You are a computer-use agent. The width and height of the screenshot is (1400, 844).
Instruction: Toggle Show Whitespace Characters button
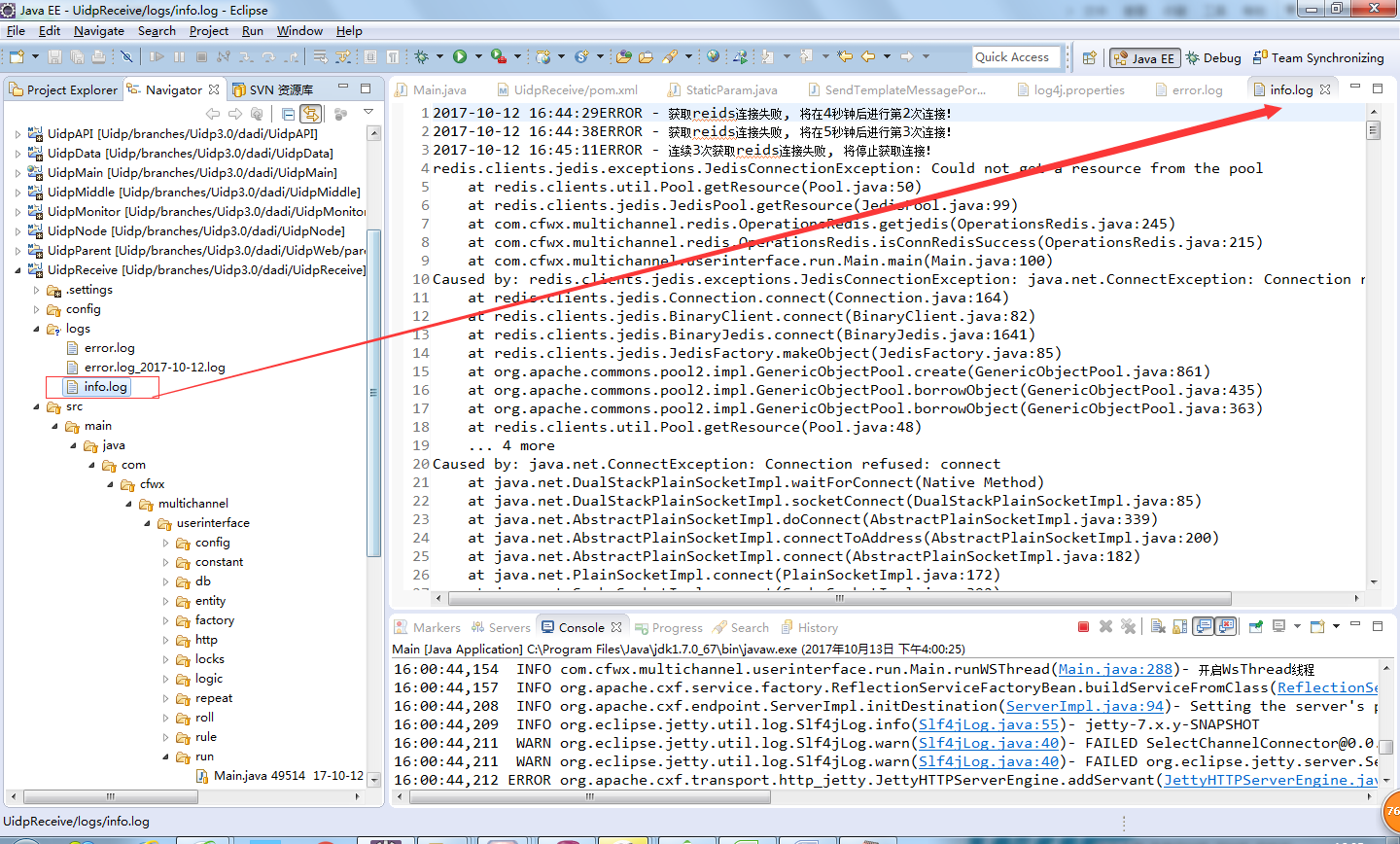pyautogui.click(x=393, y=56)
